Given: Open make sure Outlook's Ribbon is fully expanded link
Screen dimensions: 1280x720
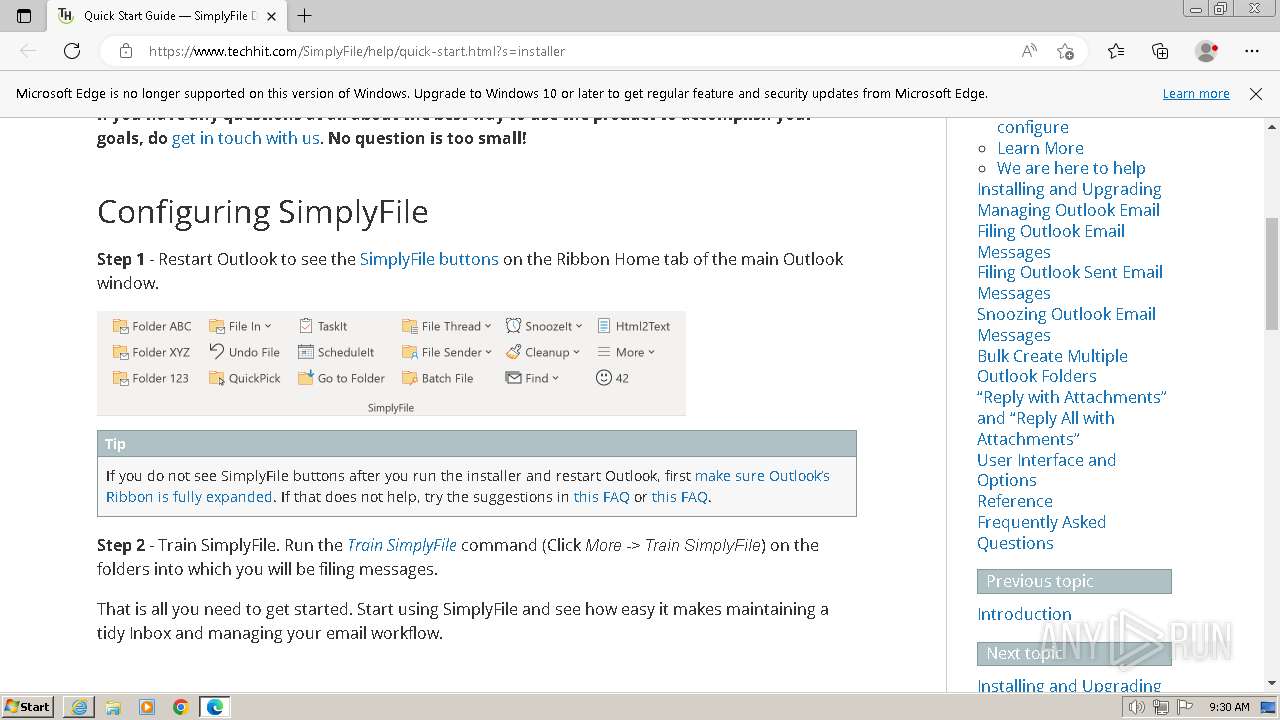Looking at the screenshot, I should pyautogui.click(x=468, y=486).
